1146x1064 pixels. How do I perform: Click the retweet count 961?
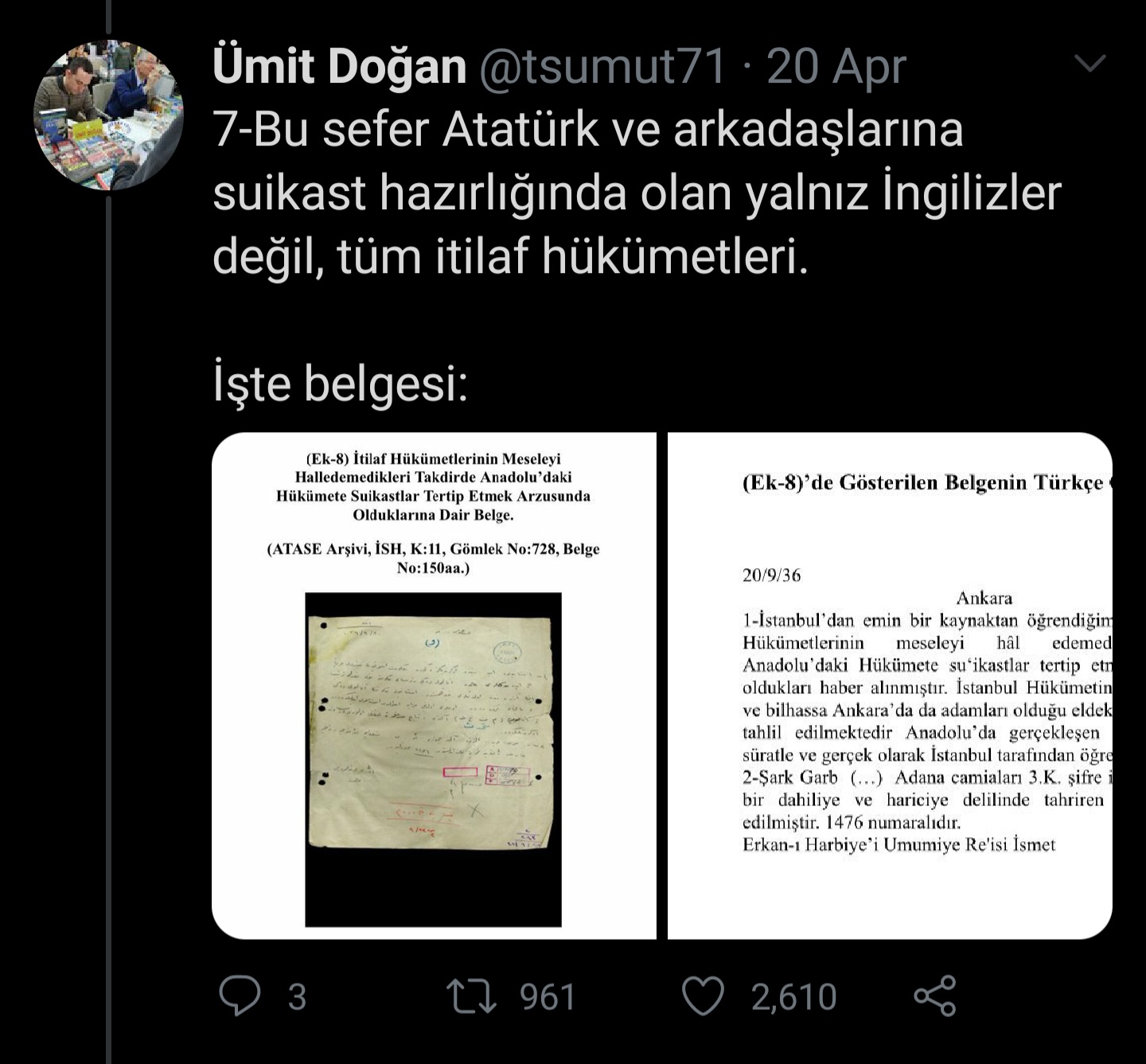click(548, 997)
